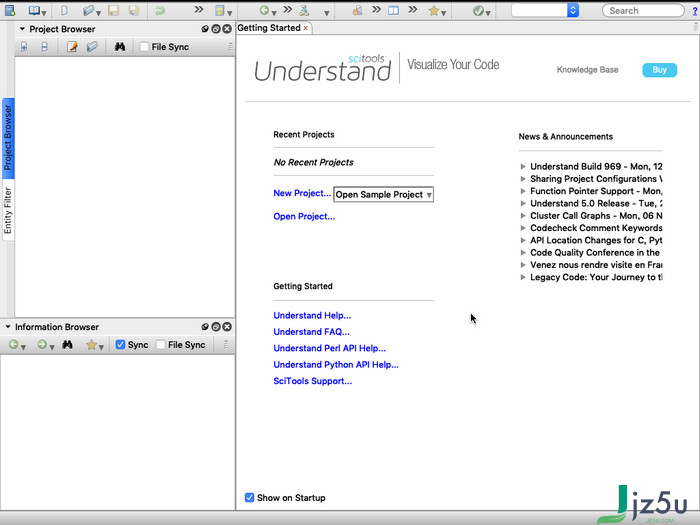
Task: Expand the Legacy Code news item
Action: [523, 277]
